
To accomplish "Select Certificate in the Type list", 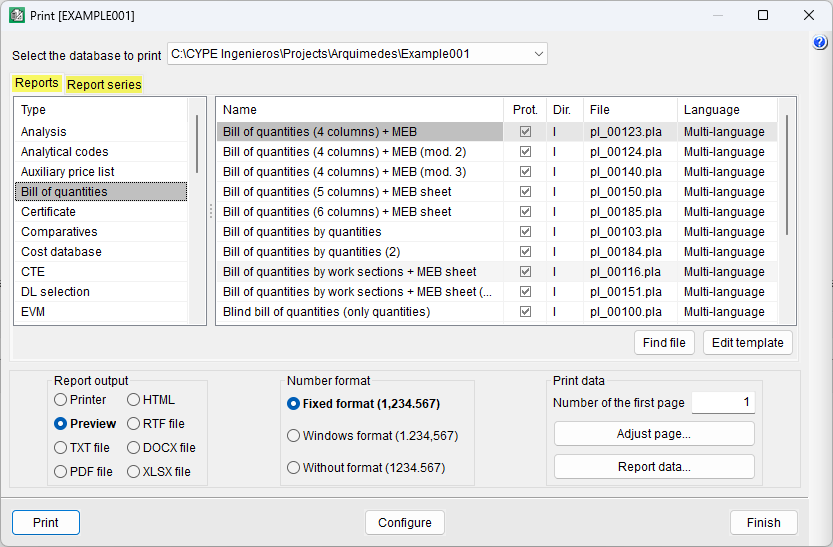I will click(x=49, y=212).
